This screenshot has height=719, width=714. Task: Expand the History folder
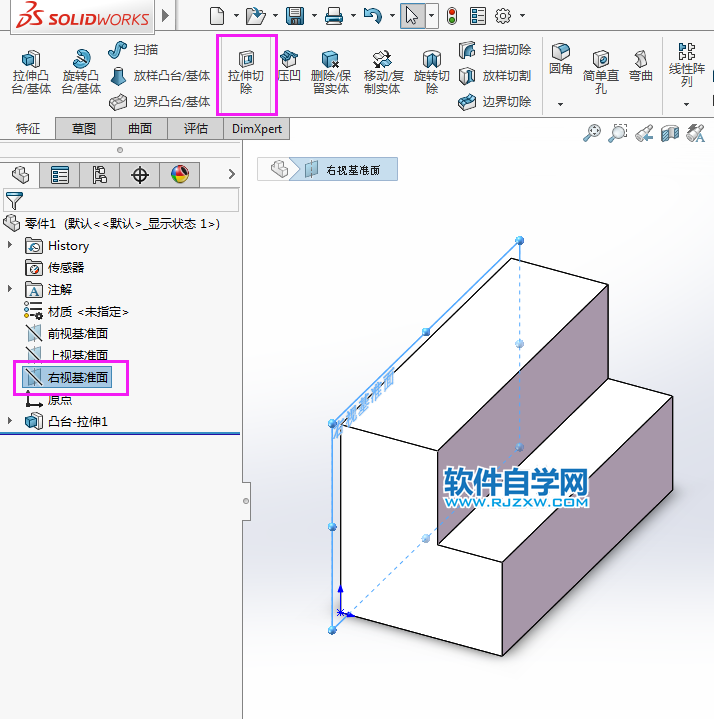10,245
